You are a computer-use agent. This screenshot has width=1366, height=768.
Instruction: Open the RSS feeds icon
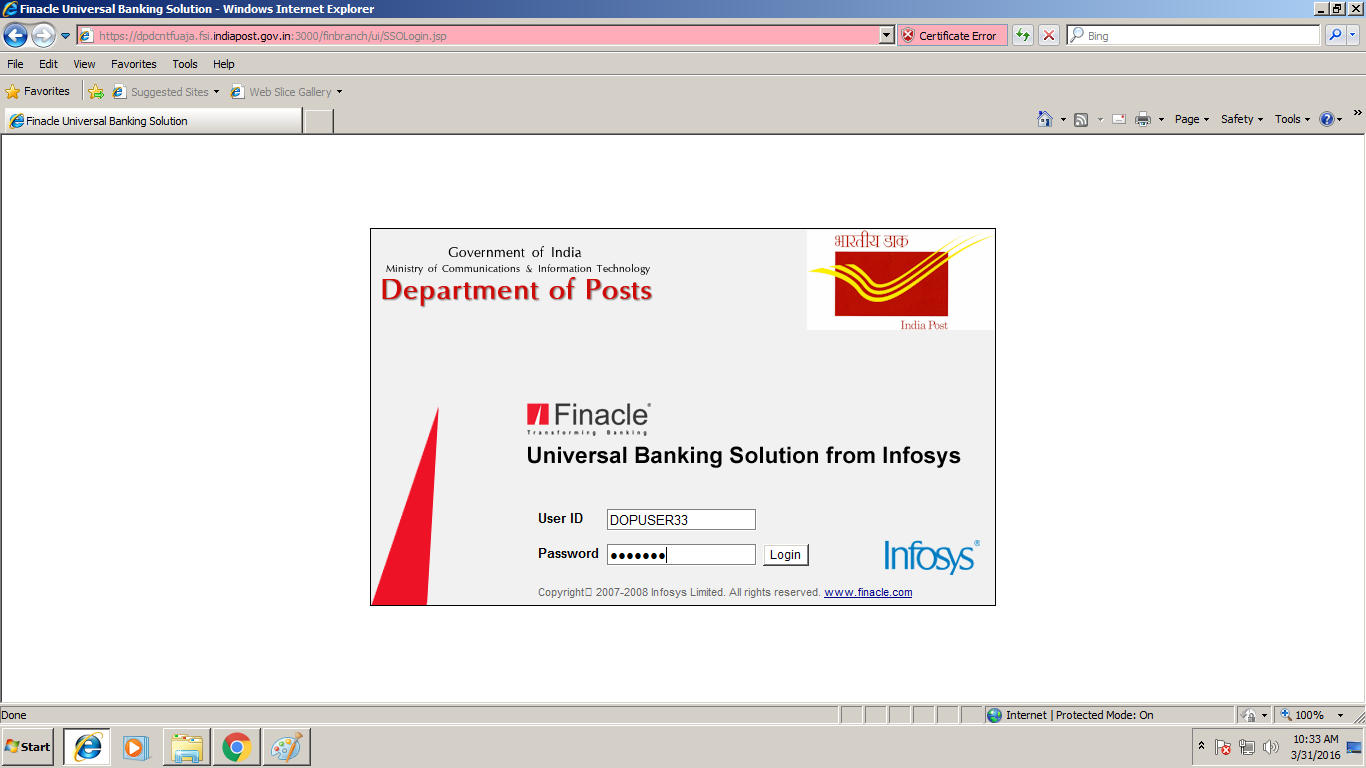pyautogui.click(x=1080, y=118)
